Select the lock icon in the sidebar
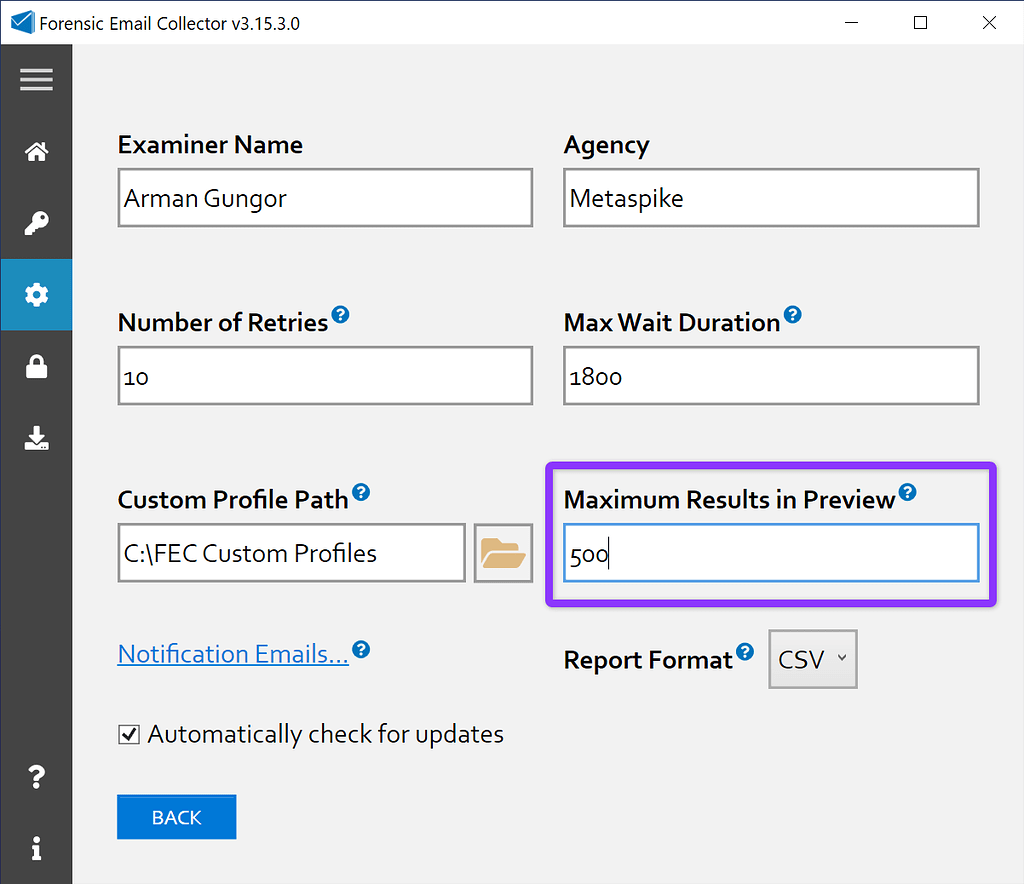The height and width of the screenshot is (884, 1024). [36, 367]
